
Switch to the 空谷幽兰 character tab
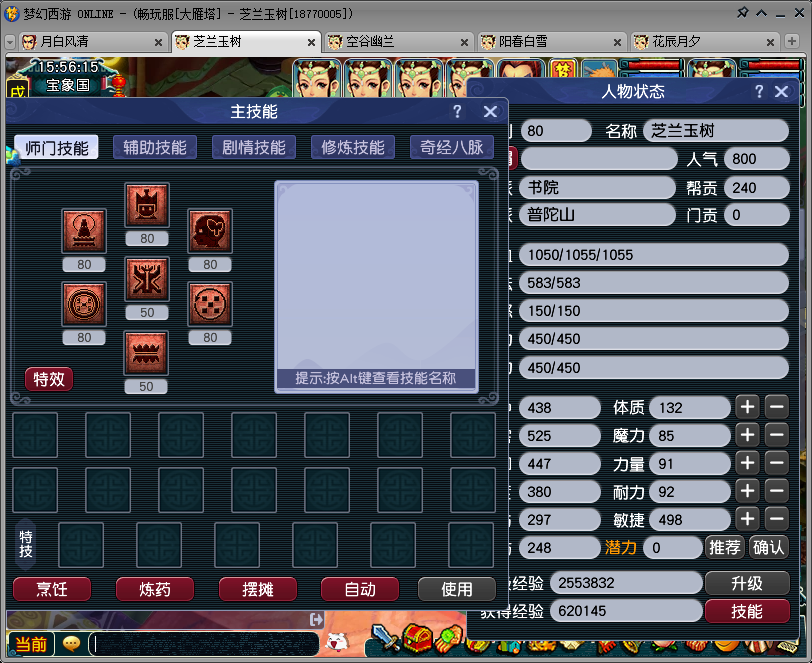pos(399,41)
